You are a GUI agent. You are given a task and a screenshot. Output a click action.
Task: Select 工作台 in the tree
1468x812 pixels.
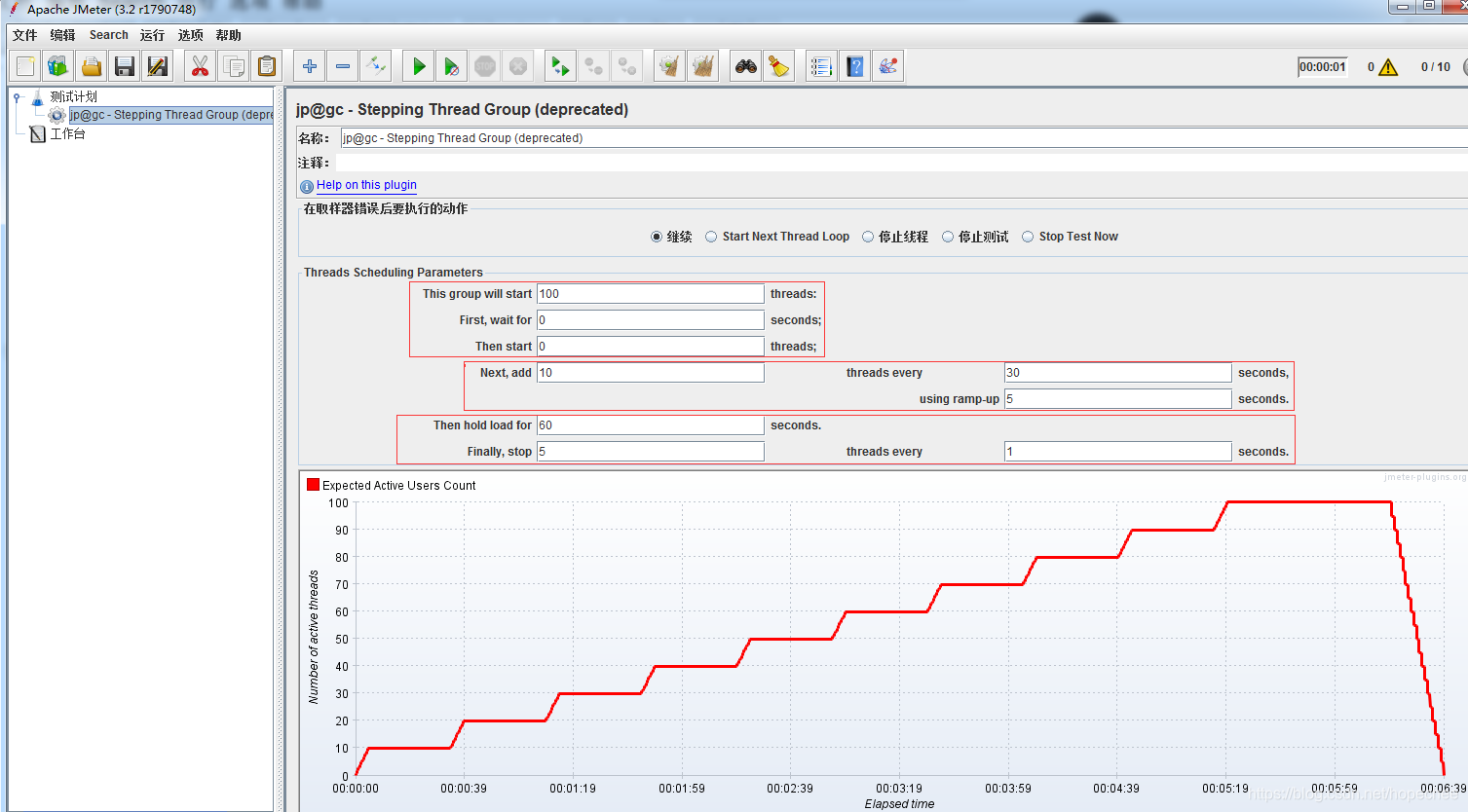(x=67, y=133)
